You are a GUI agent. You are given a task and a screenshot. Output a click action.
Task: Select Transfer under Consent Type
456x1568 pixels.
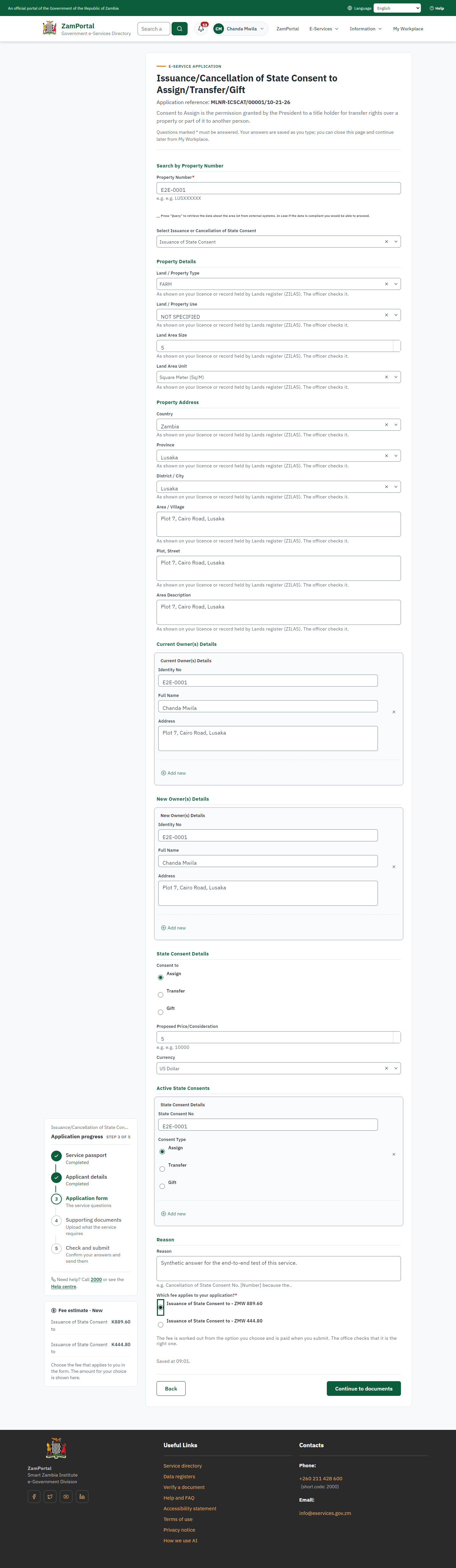point(162,1169)
